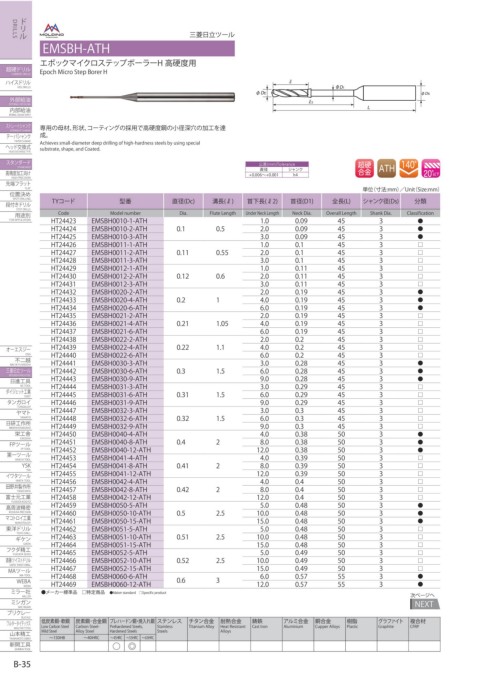This screenshot has height=679, width=480.
Task: Click code HT24432 in the table
Action: (63, 292)
